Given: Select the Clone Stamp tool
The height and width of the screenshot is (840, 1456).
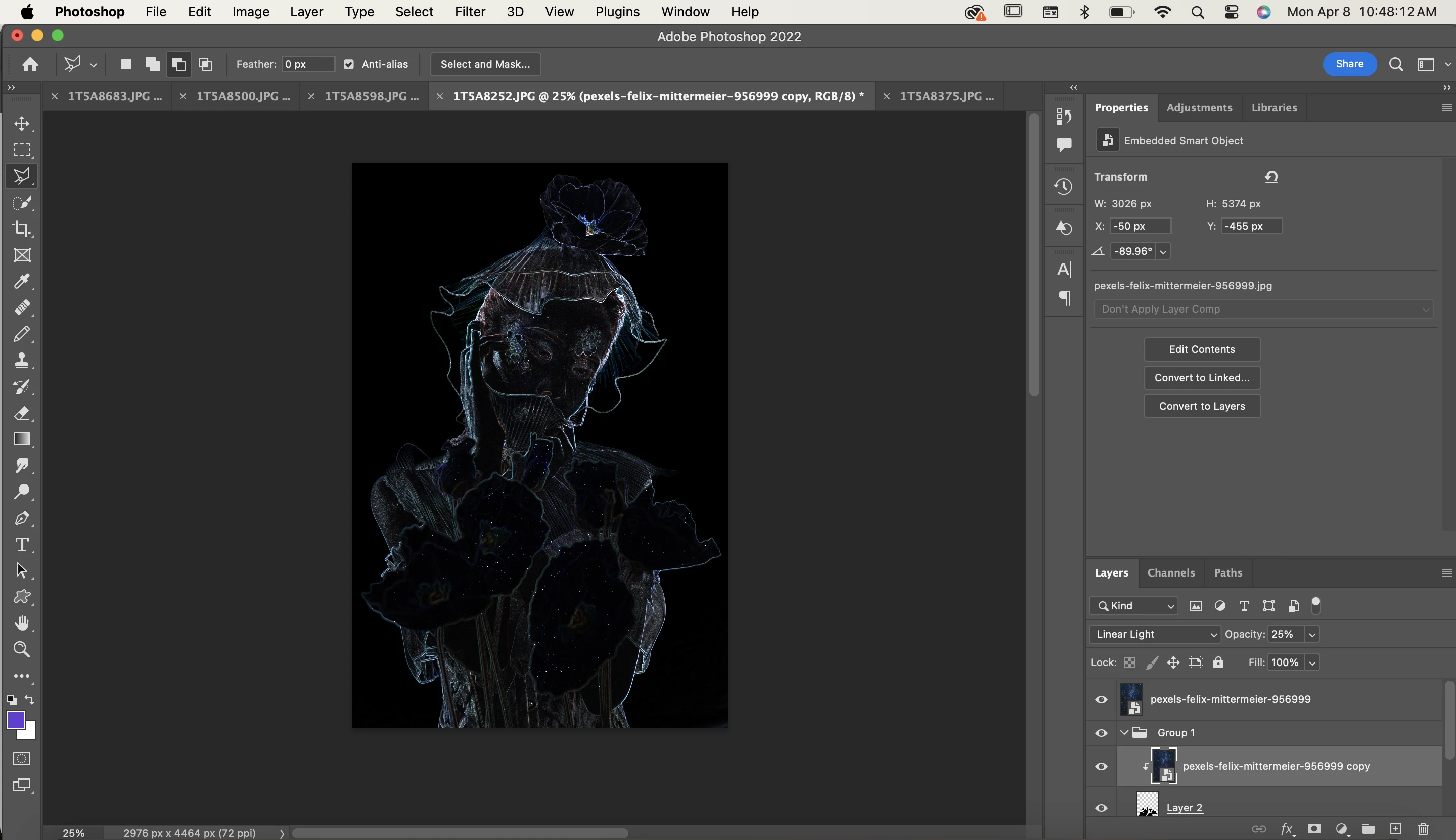Looking at the screenshot, I should (x=22, y=361).
